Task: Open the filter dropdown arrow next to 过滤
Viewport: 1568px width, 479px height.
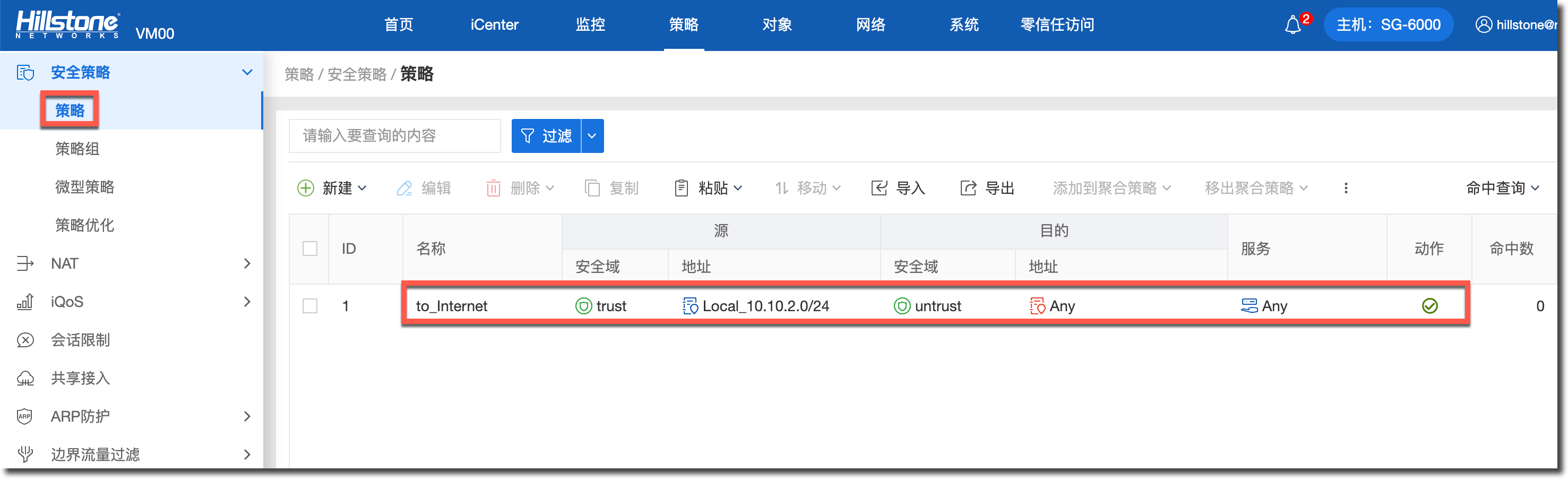Action: point(592,136)
